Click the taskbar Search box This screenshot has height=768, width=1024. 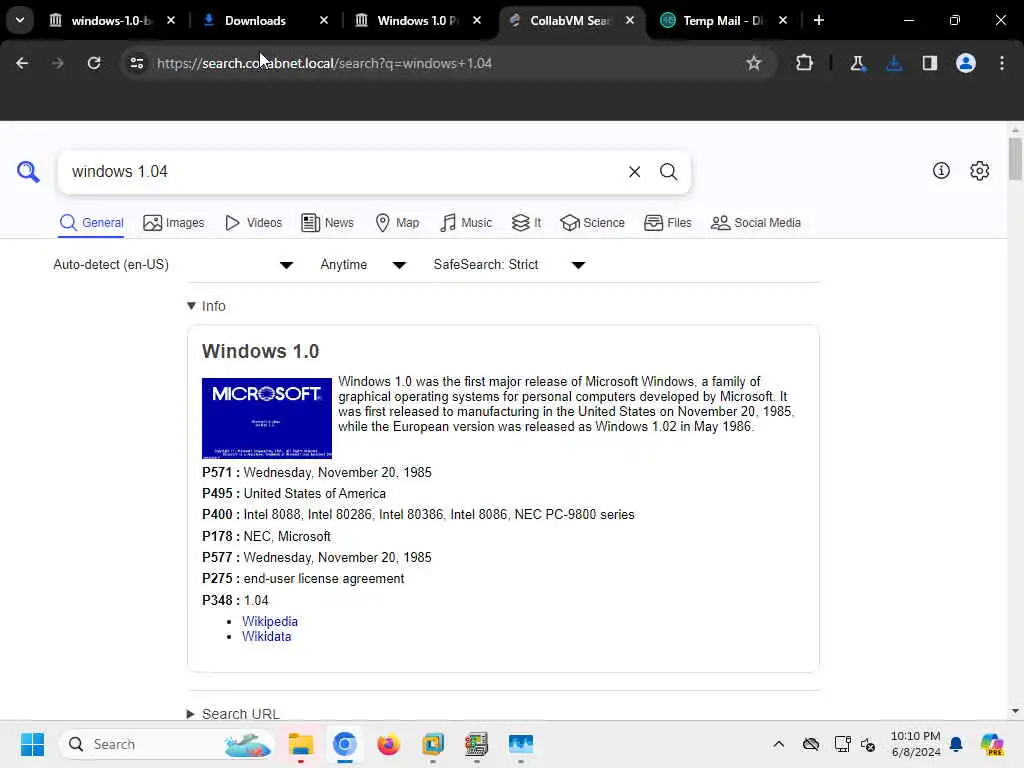[166, 744]
